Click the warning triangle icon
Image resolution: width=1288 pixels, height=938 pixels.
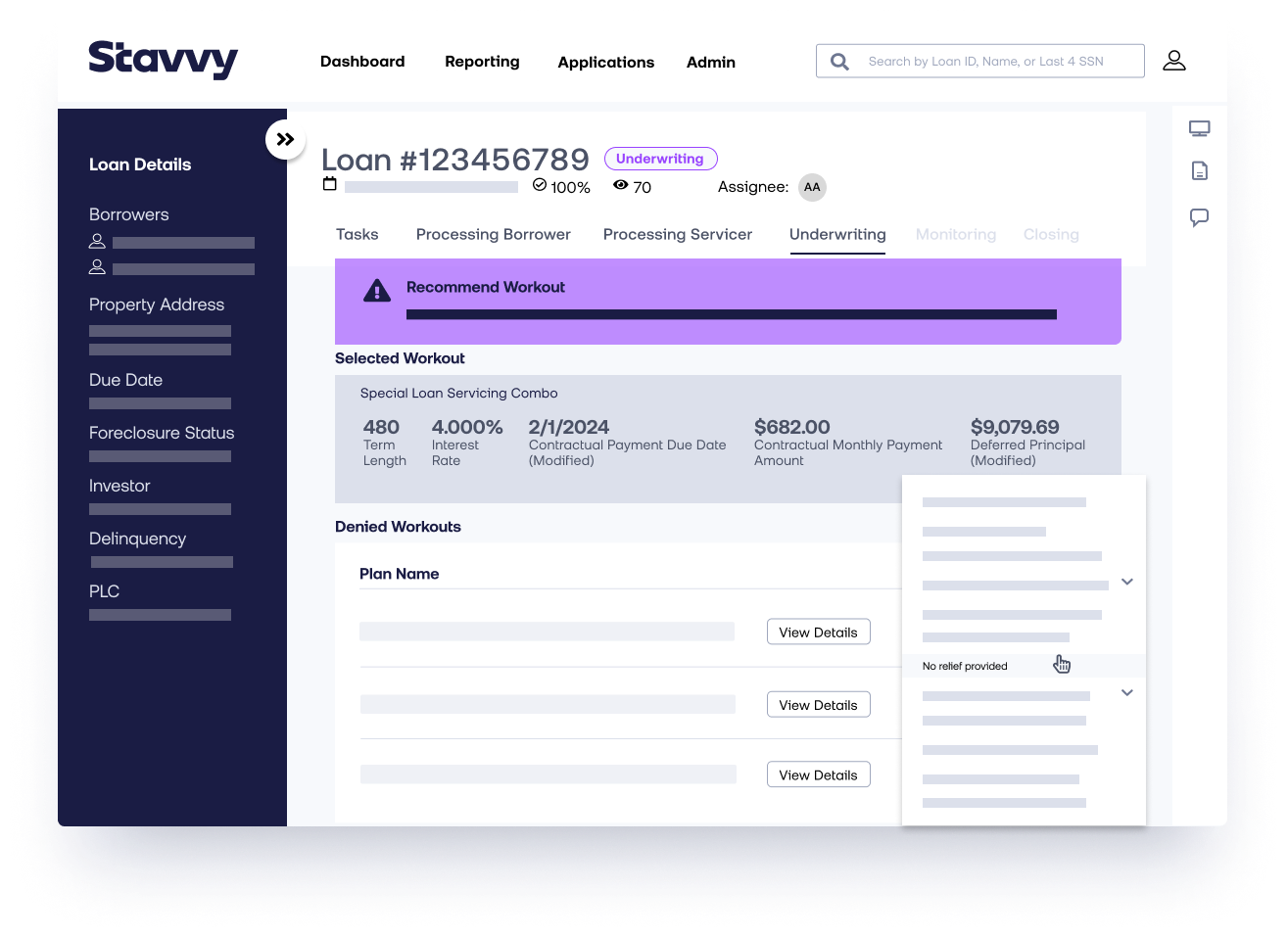pos(377,291)
